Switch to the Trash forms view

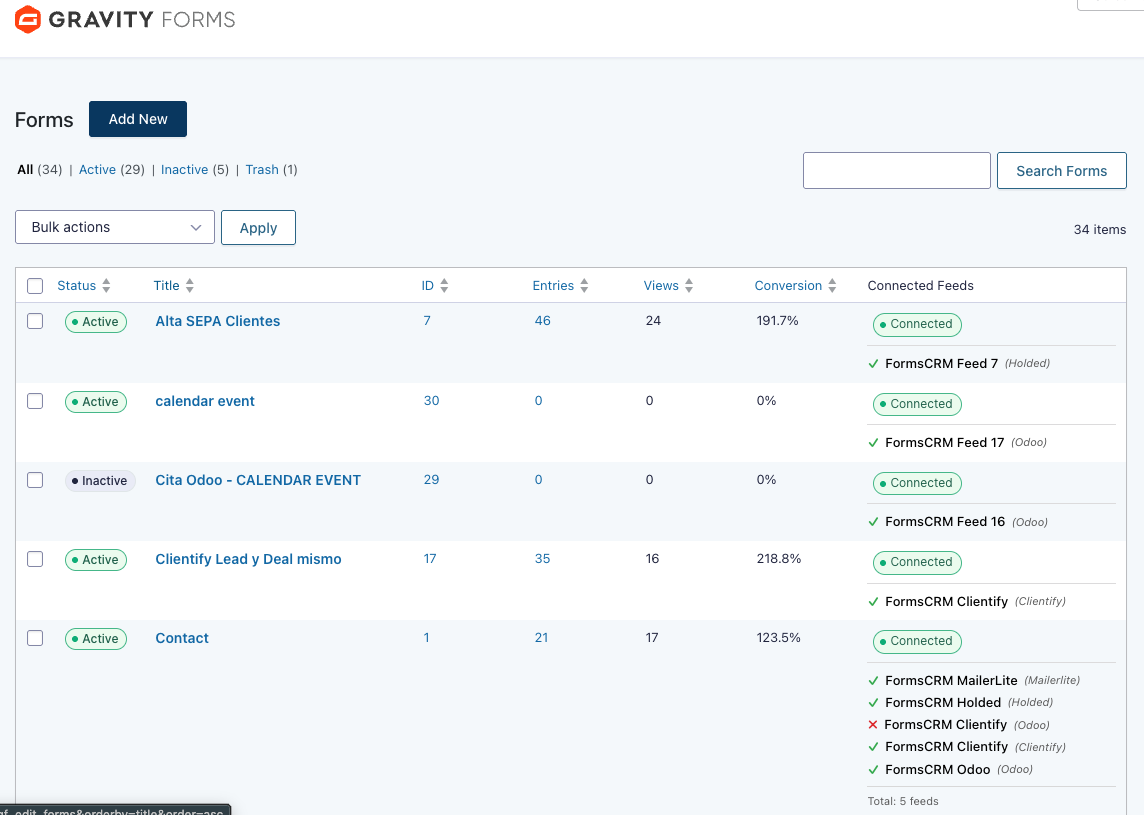262,170
